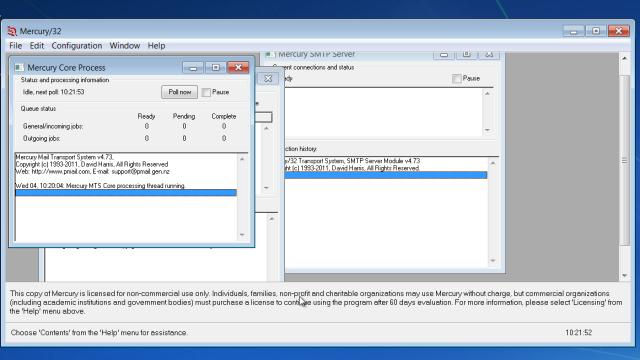This screenshot has height=360, width=640.
Task: Click "Choose 'Contents' from the 'Help' menu" status text
Action: point(99,333)
